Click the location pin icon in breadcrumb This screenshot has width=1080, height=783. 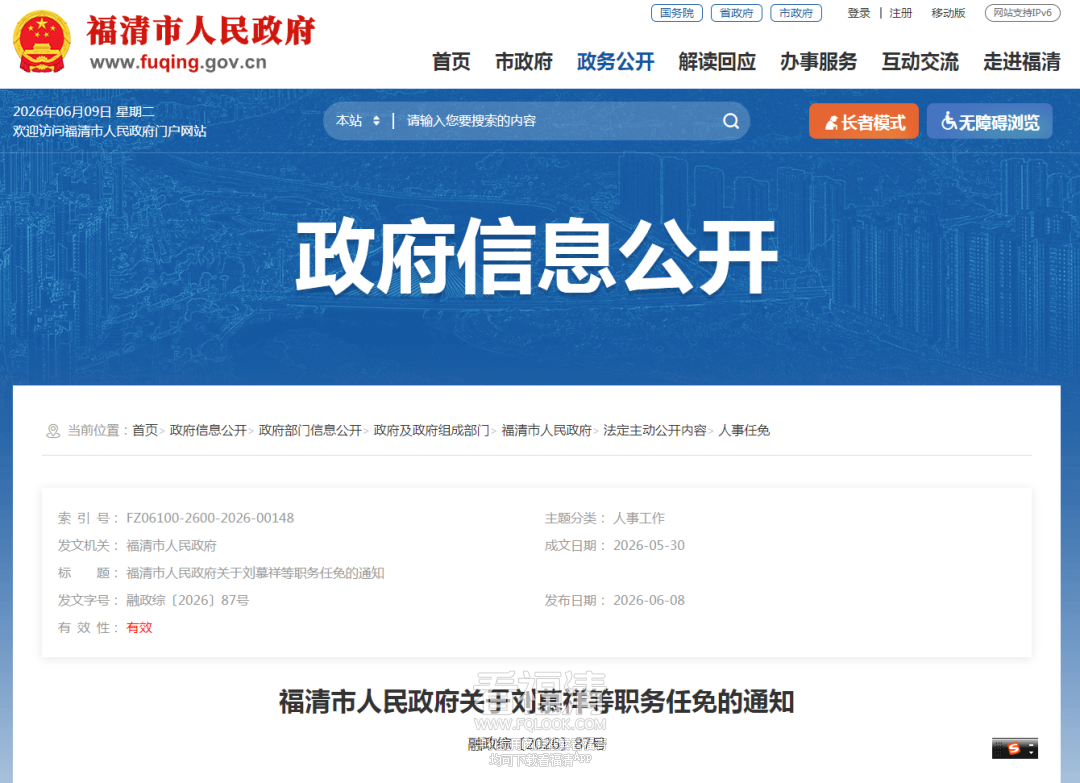coord(53,431)
